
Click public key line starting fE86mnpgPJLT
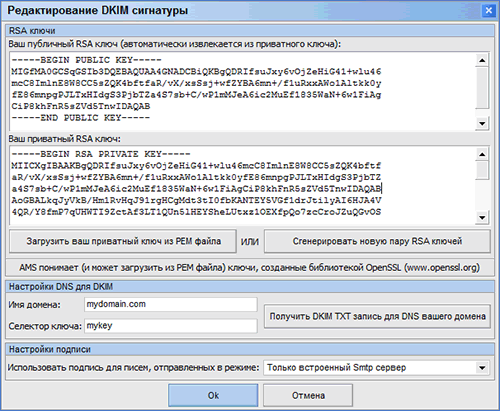(x=196, y=95)
